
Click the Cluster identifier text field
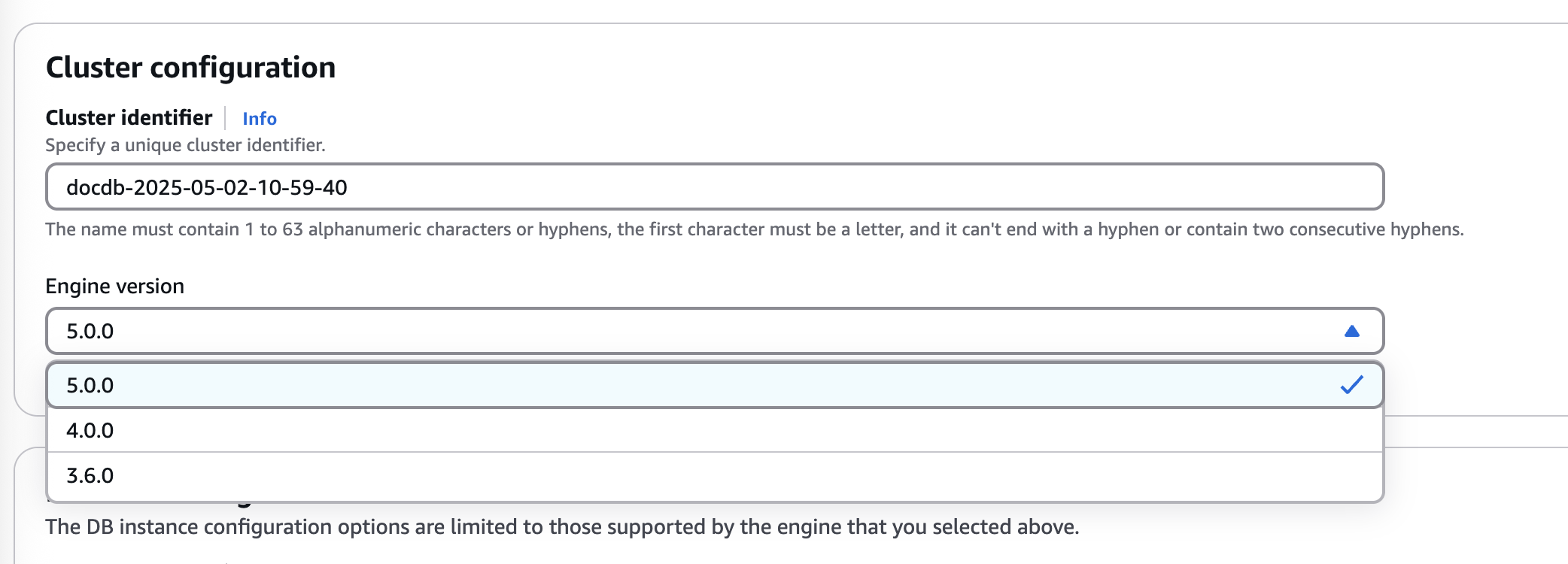pyautogui.click(x=715, y=186)
